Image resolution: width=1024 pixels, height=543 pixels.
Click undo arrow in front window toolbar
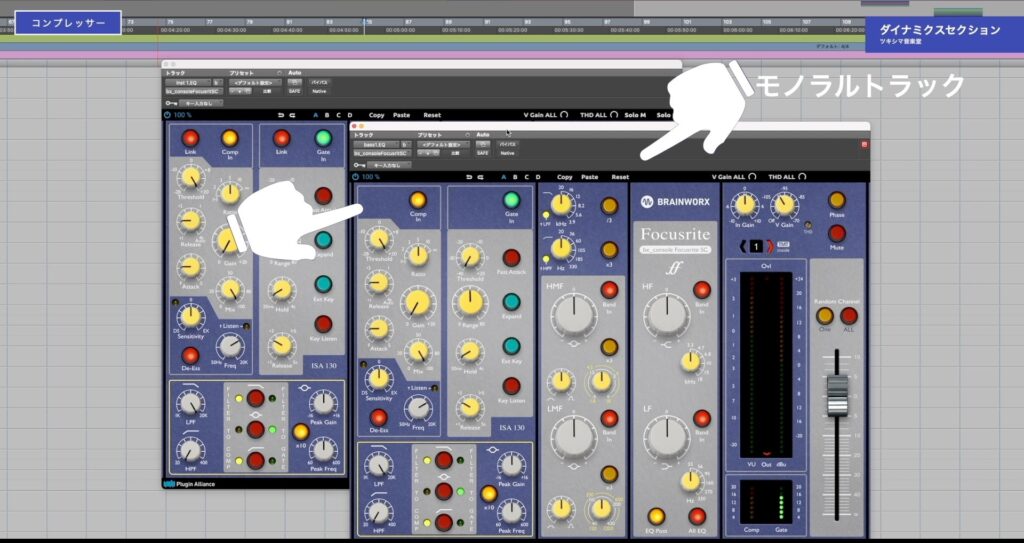click(x=470, y=177)
